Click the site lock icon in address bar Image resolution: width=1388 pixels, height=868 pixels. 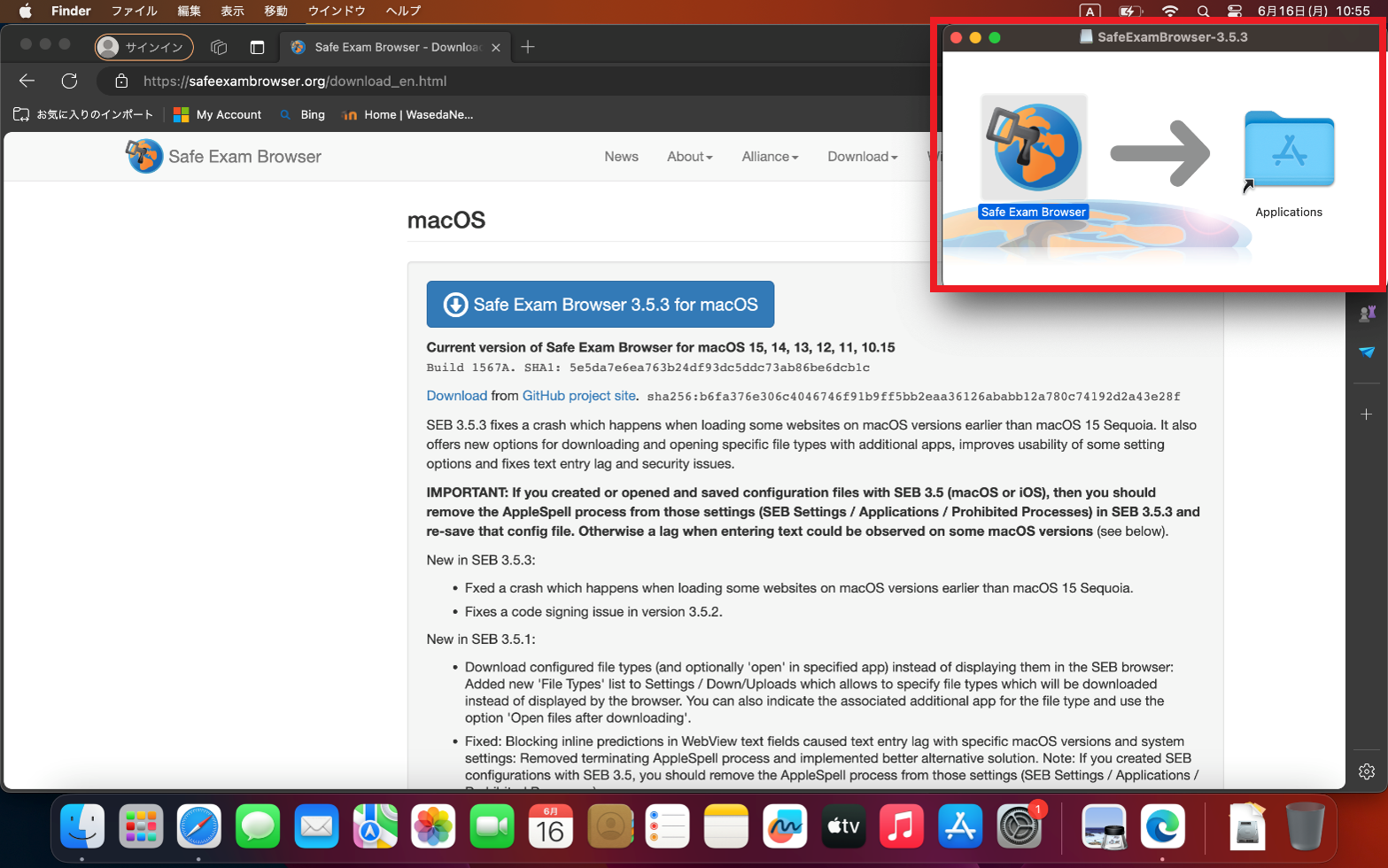pyautogui.click(x=122, y=81)
